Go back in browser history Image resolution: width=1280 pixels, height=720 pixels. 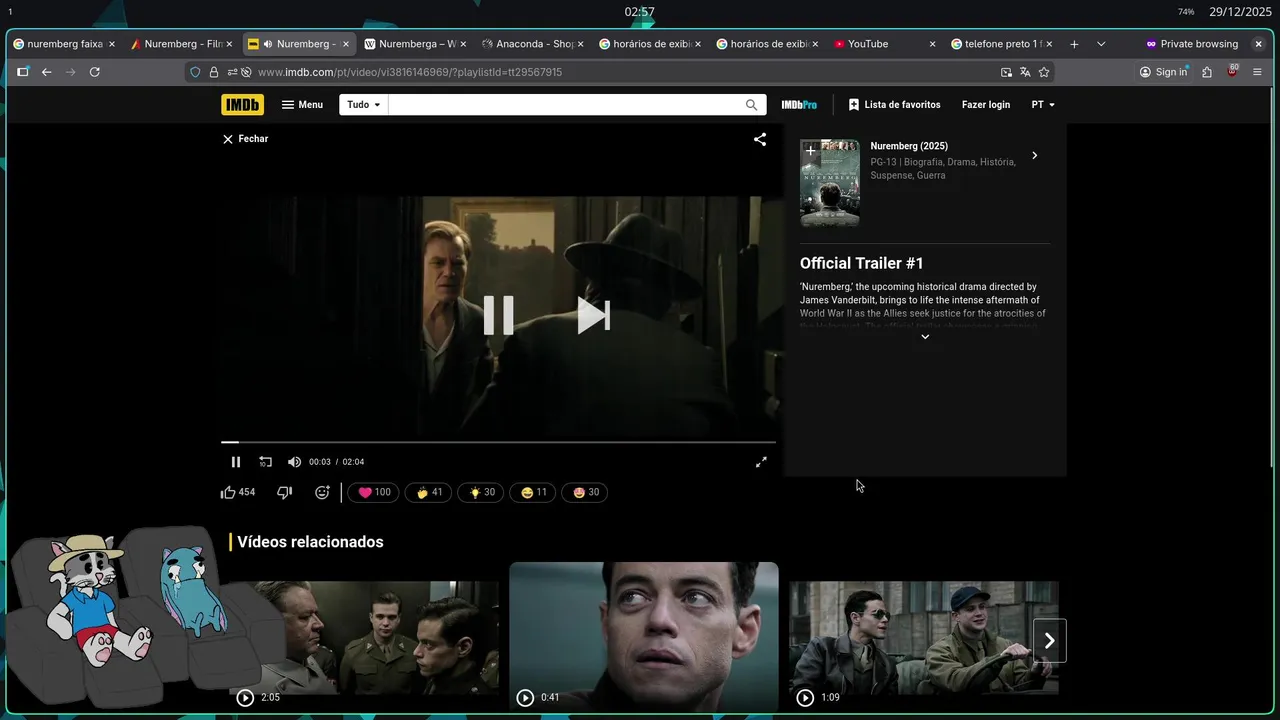[46, 72]
